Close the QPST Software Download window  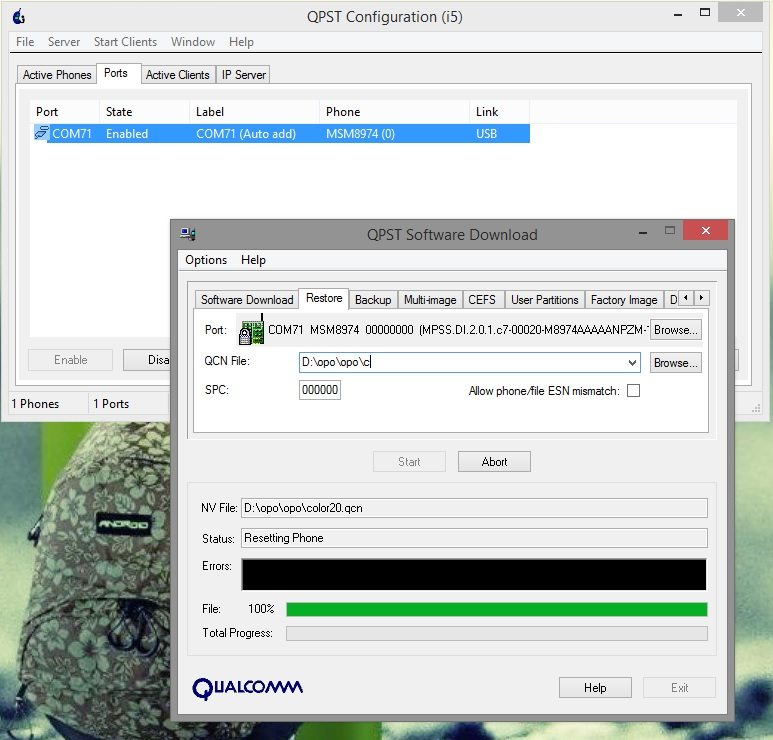tap(712, 233)
